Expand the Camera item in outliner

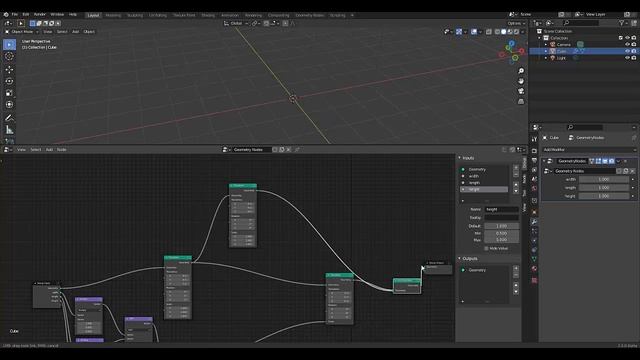(546, 44)
